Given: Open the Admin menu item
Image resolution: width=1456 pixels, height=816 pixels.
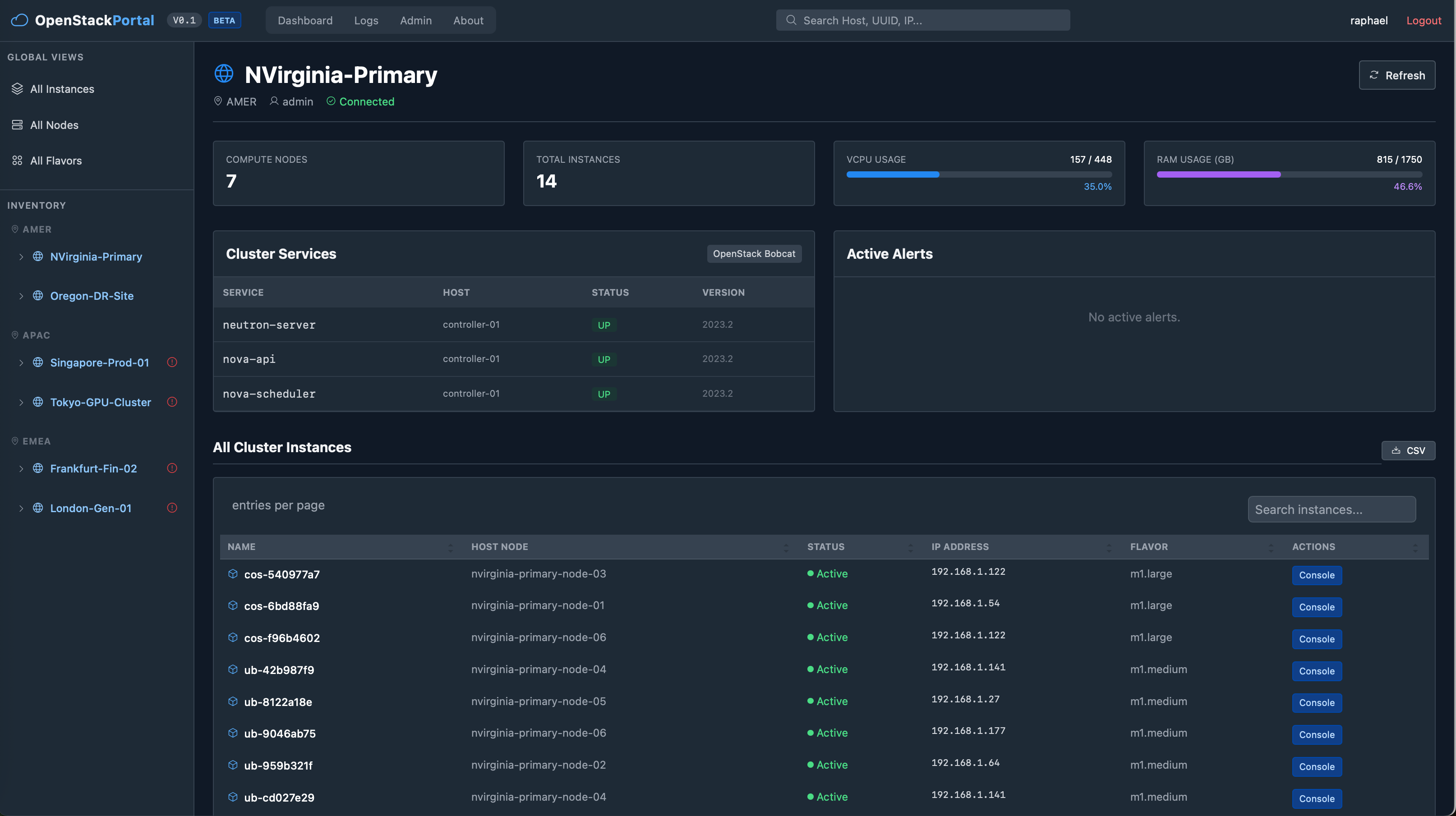Looking at the screenshot, I should click(x=415, y=20).
